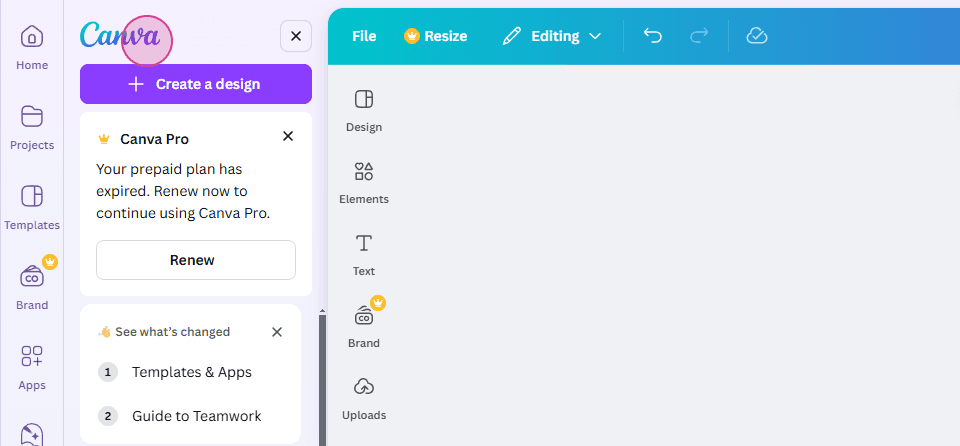The width and height of the screenshot is (960, 446).
Task: Click the side menu scrollbar
Action: coord(322,380)
